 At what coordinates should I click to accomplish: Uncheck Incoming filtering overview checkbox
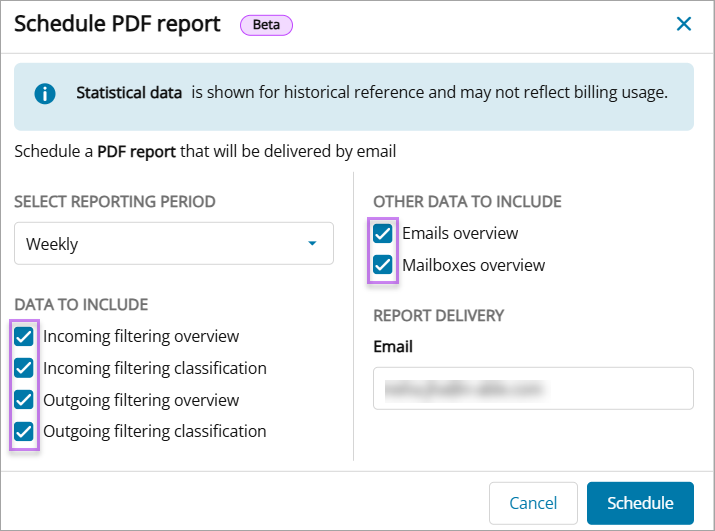click(25, 337)
